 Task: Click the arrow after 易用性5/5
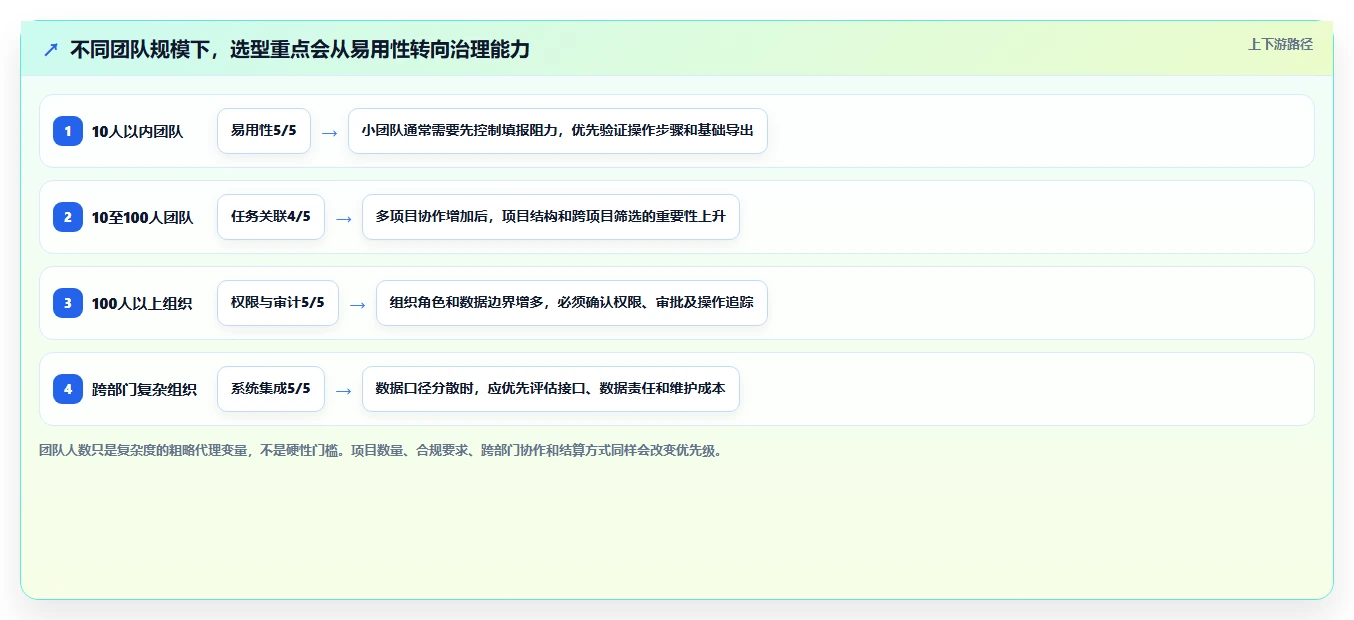[x=329, y=132]
